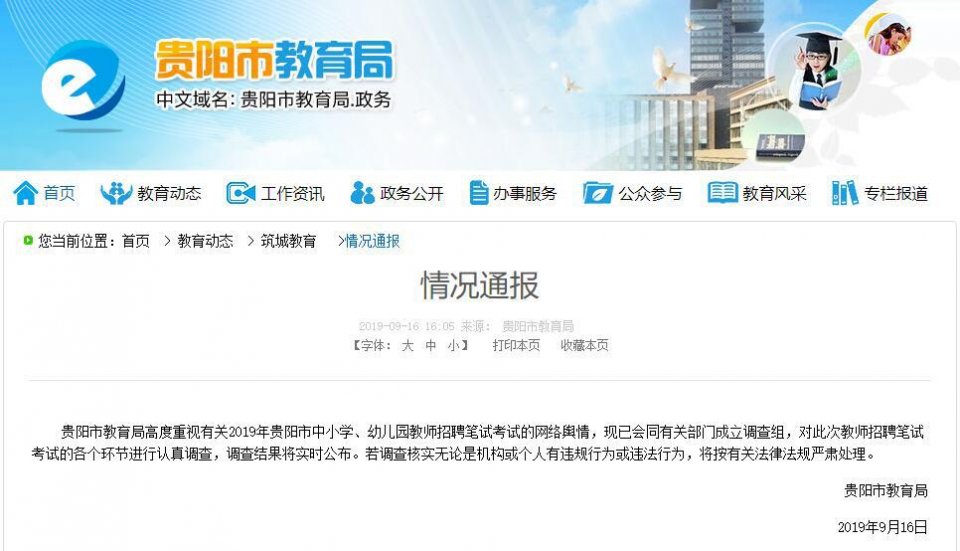Click the document icon beside 办事服务
960x551 pixels.
coord(479,193)
